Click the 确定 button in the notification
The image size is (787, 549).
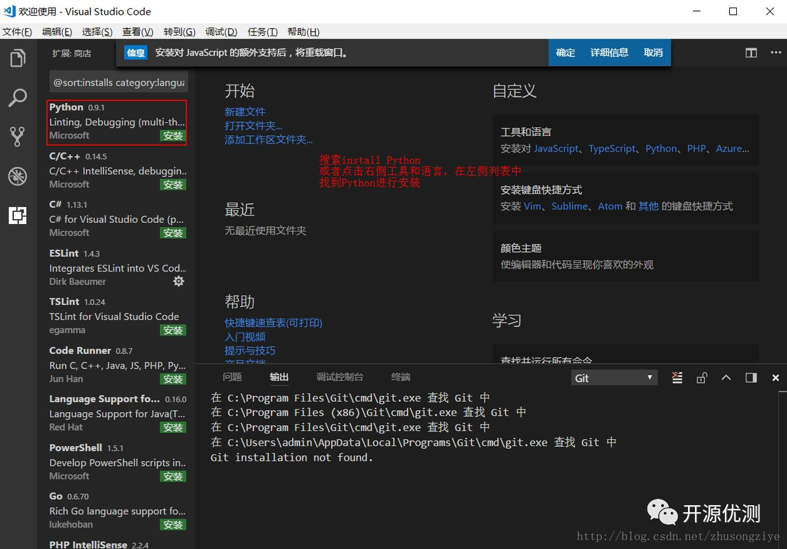pos(565,53)
